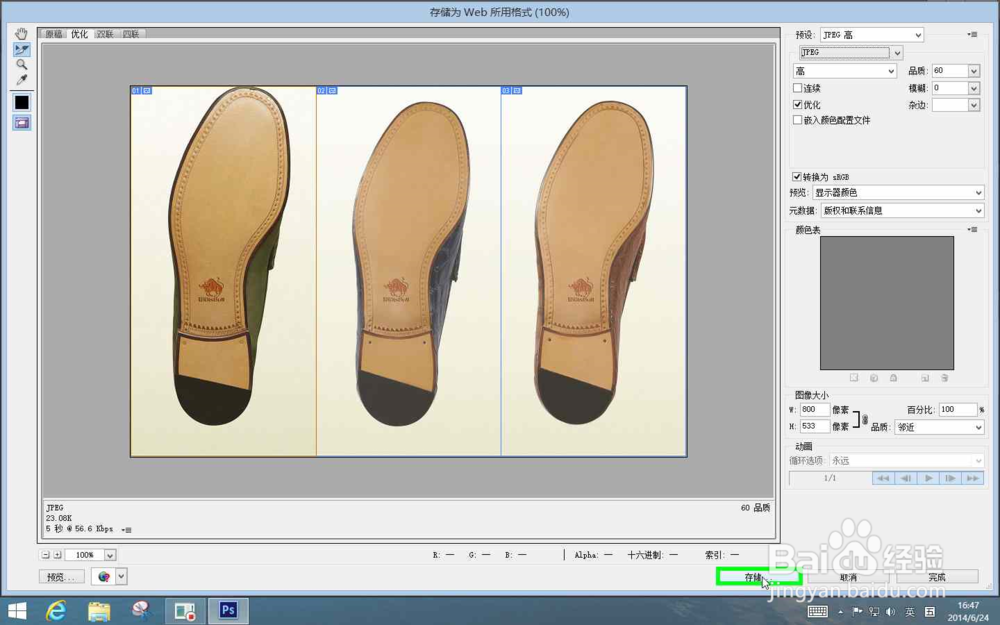
Task: Go to last animation frame
Action: 973,478
